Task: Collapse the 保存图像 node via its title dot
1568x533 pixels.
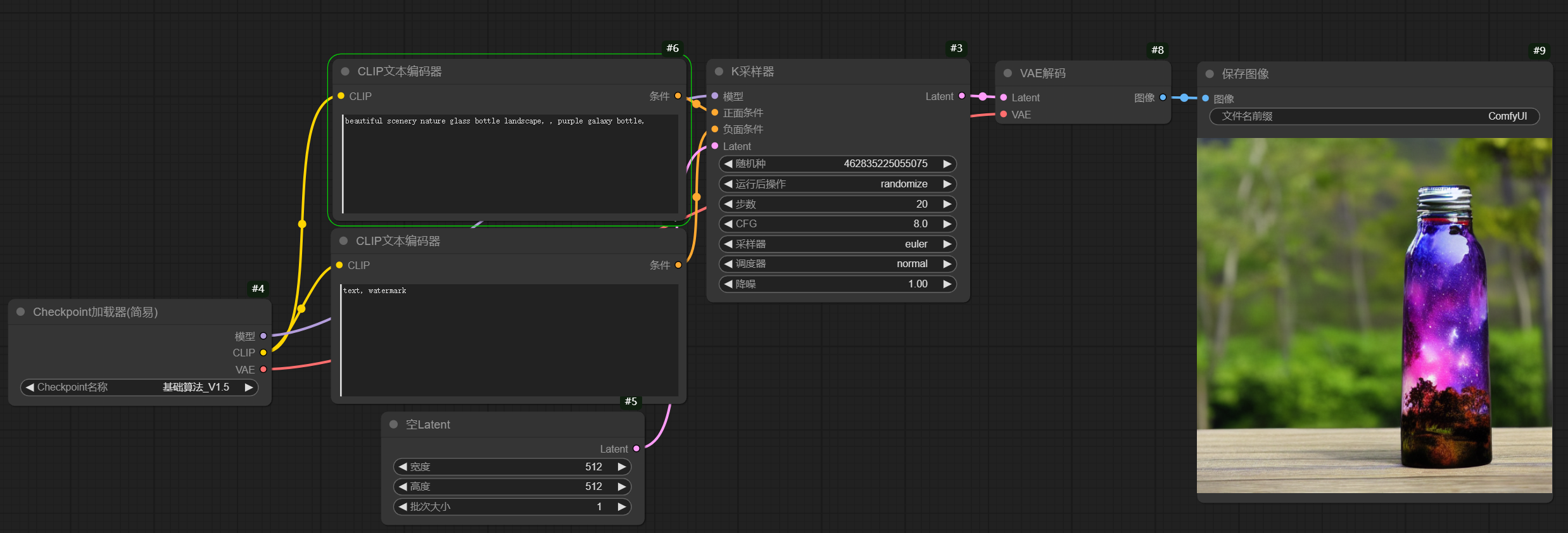Action: pos(1210,74)
